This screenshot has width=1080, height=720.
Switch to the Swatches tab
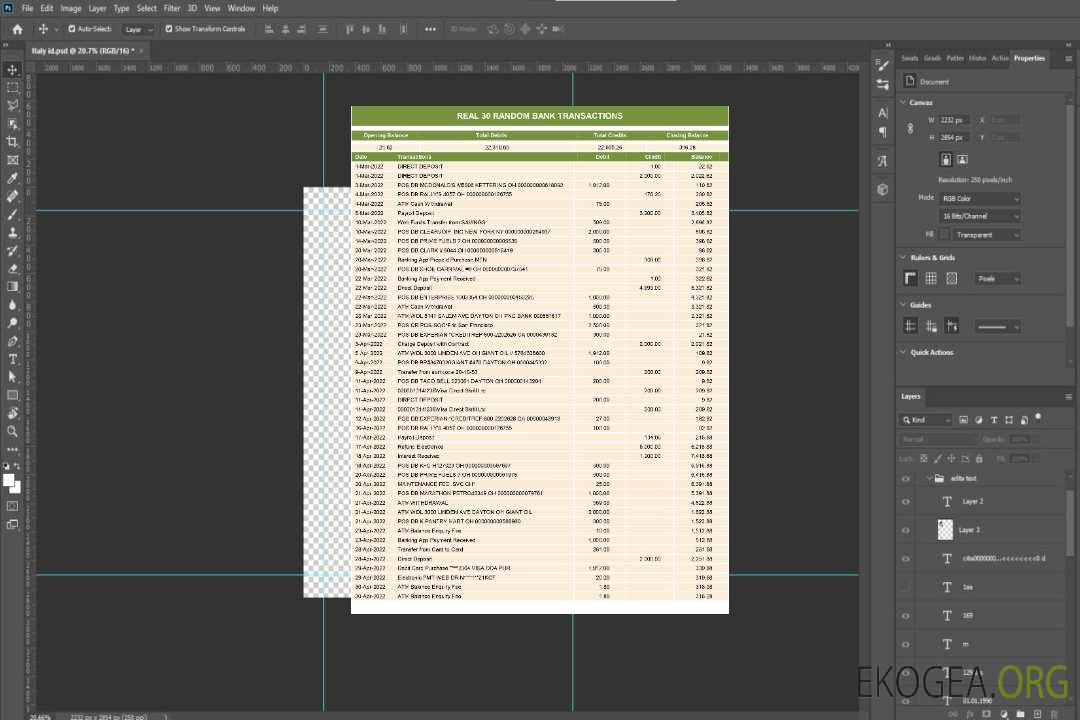pyautogui.click(x=909, y=58)
